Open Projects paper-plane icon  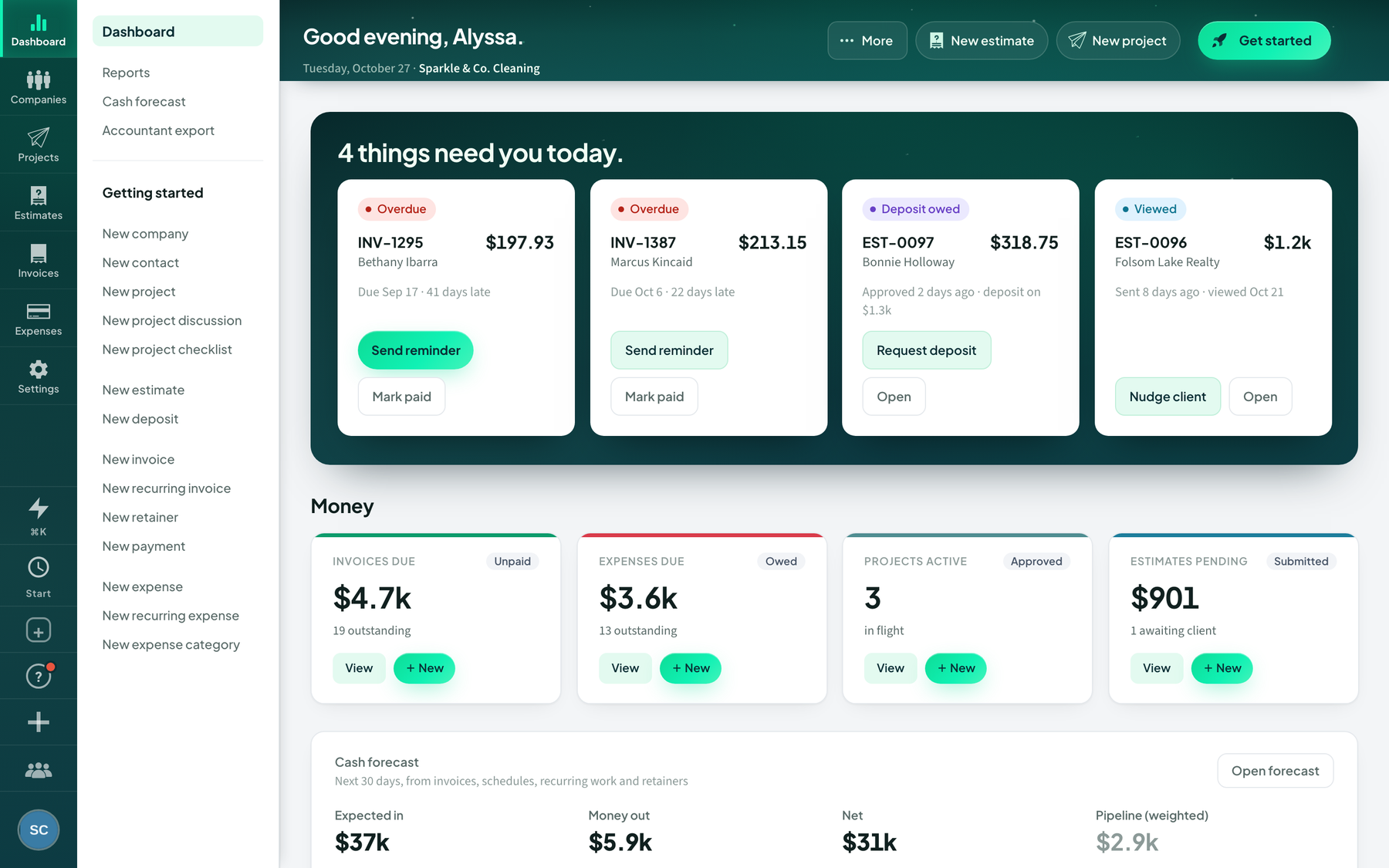pyautogui.click(x=39, y=144)
